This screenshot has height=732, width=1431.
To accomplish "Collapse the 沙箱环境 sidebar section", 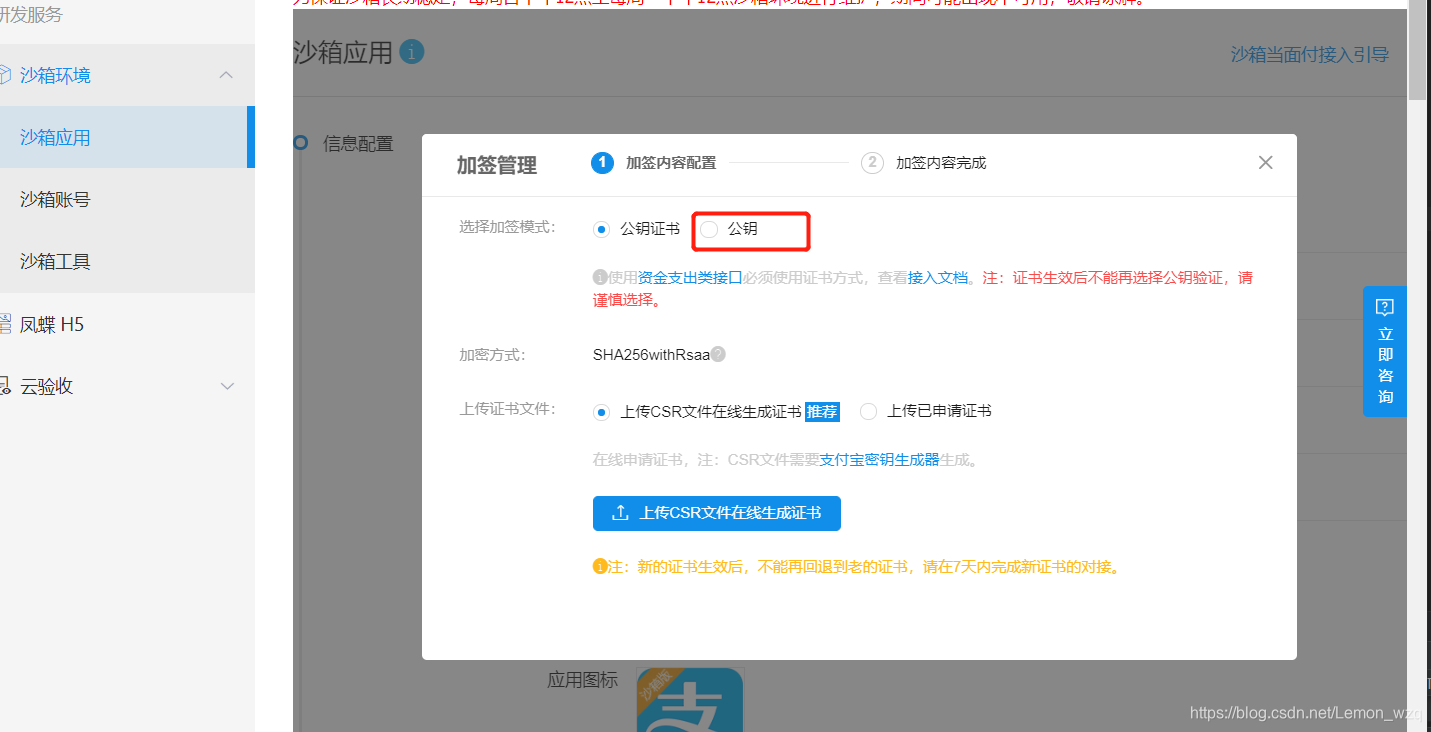I will pos(227,75).
